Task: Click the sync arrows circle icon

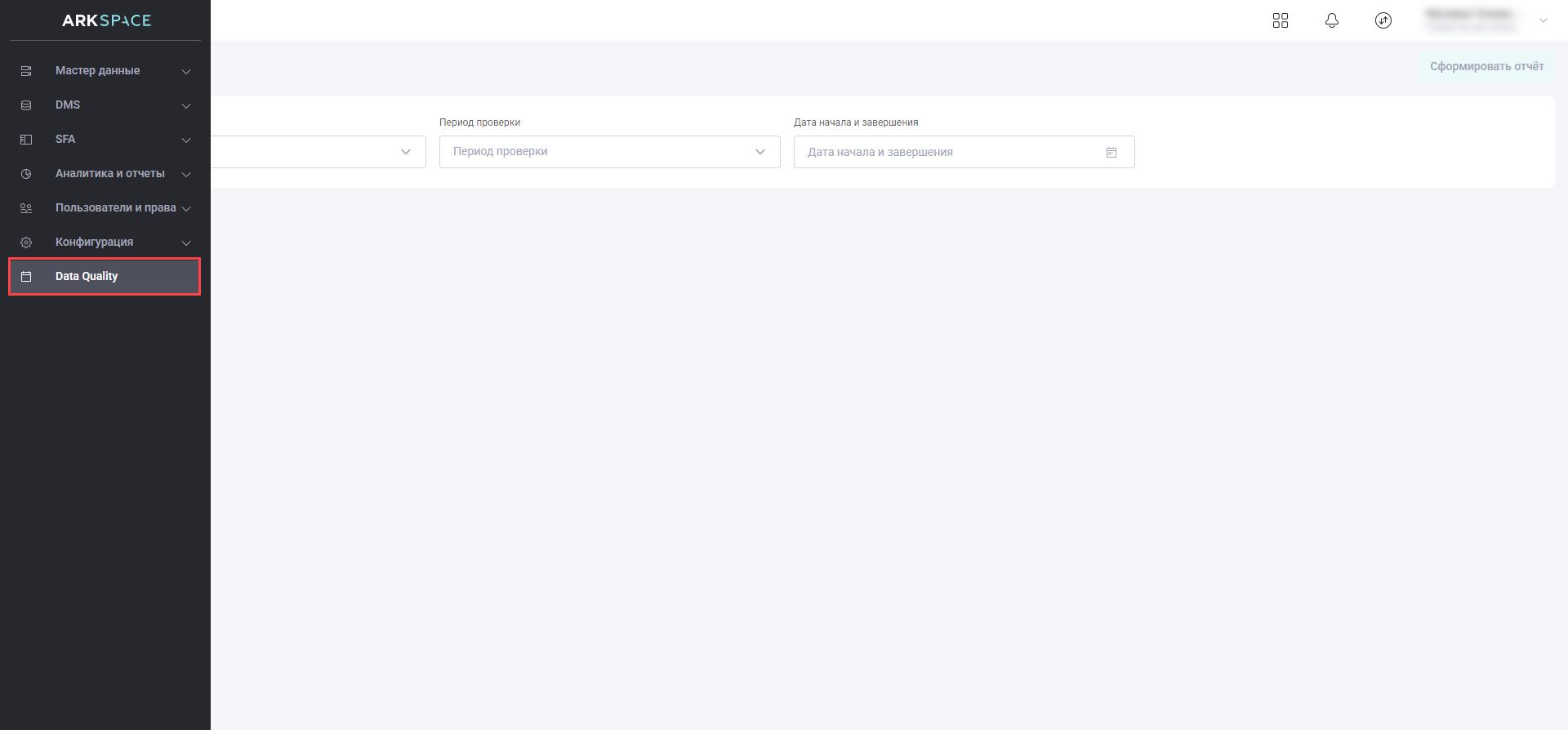Action: click(1383, 20)
